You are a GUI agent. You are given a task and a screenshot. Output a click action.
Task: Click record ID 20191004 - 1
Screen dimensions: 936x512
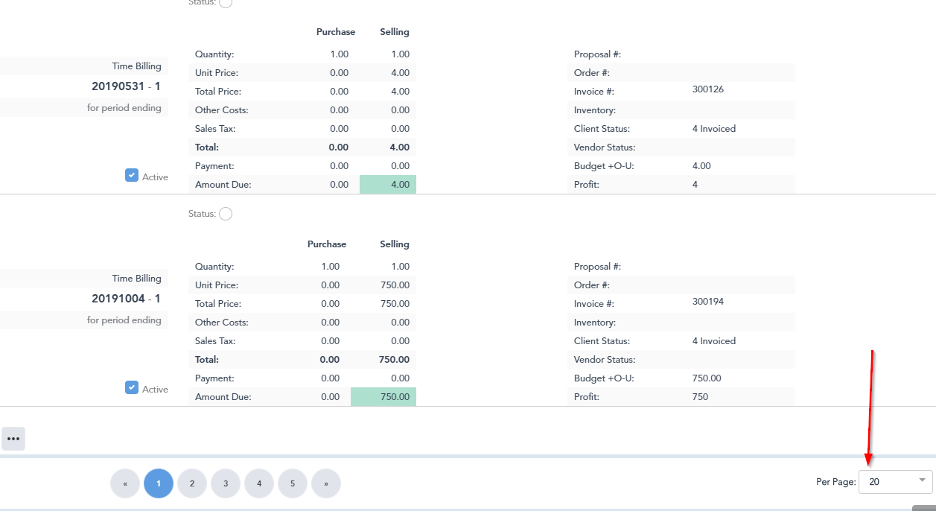point(126,298)
